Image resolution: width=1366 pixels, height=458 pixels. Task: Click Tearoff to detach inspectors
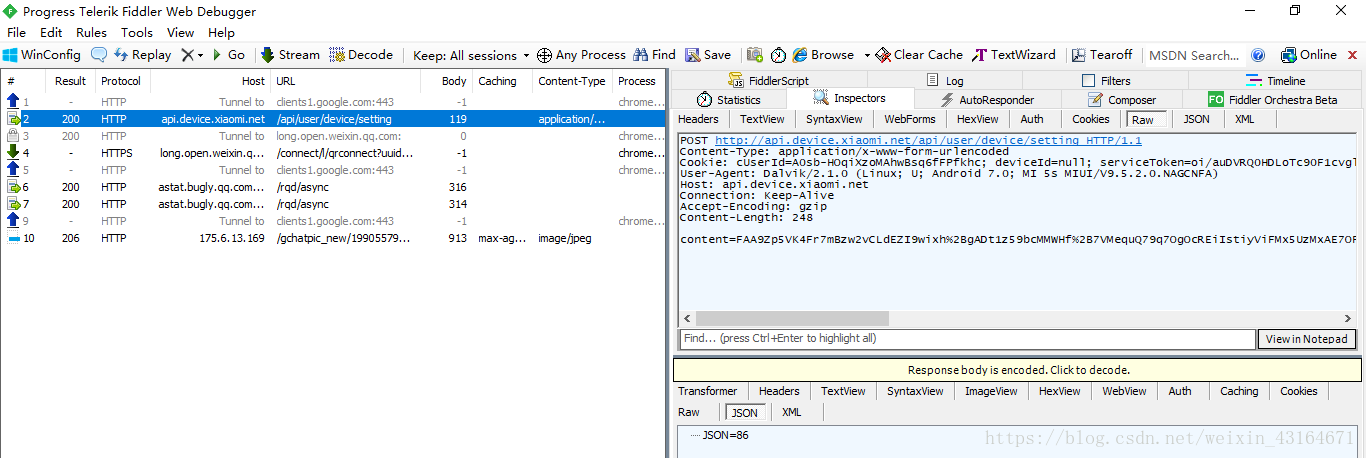coord(1102,55)
